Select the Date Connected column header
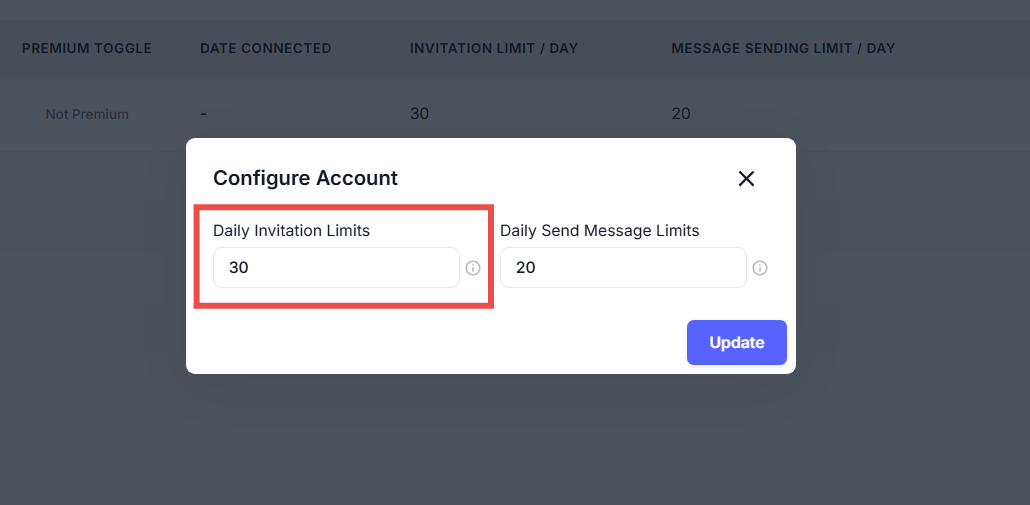Screen dimensions: 1030x505 265,48
